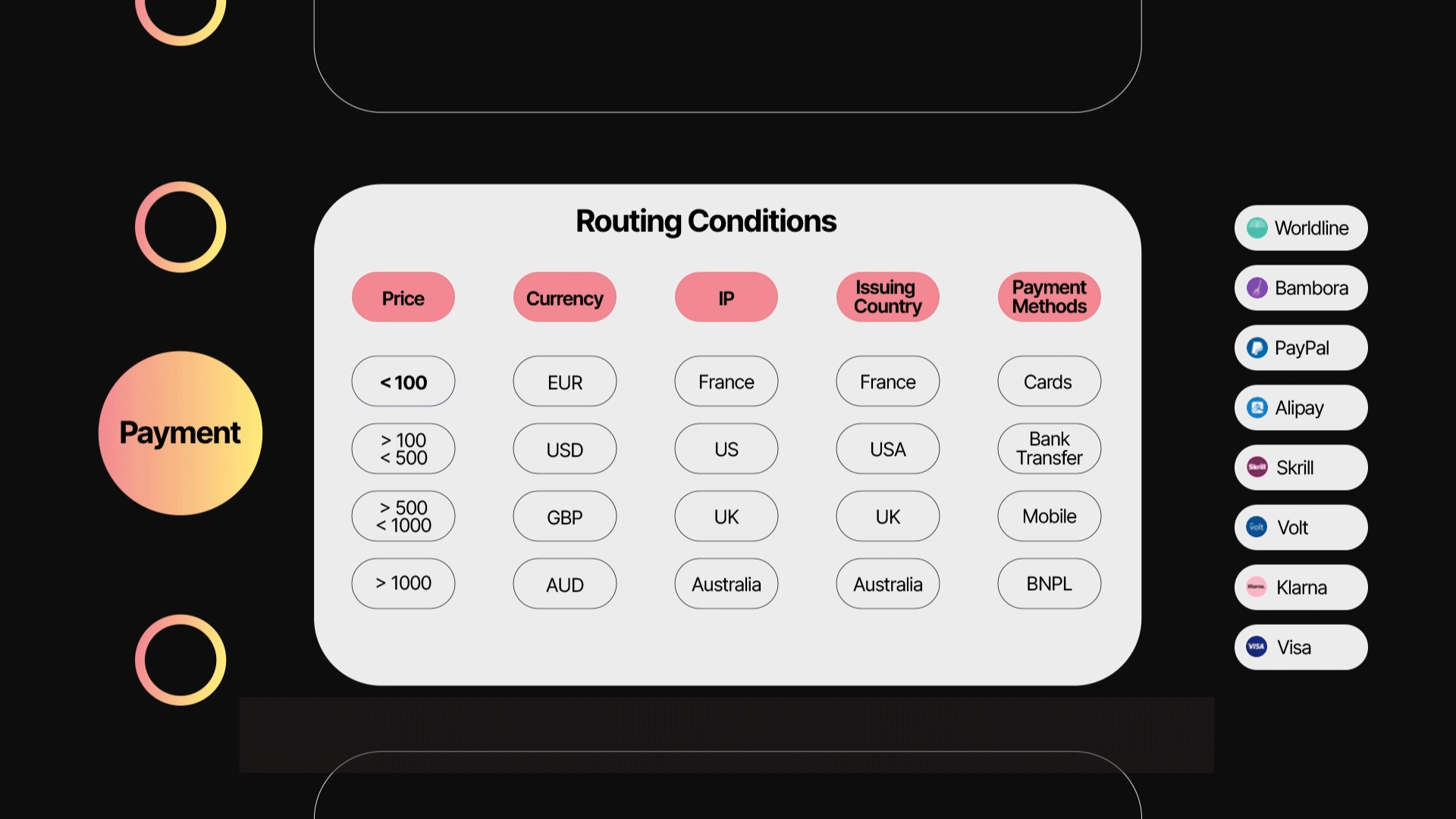Select the Alipay provider icon
The width and height of the screenshot is (1456, 819).
1258,407
